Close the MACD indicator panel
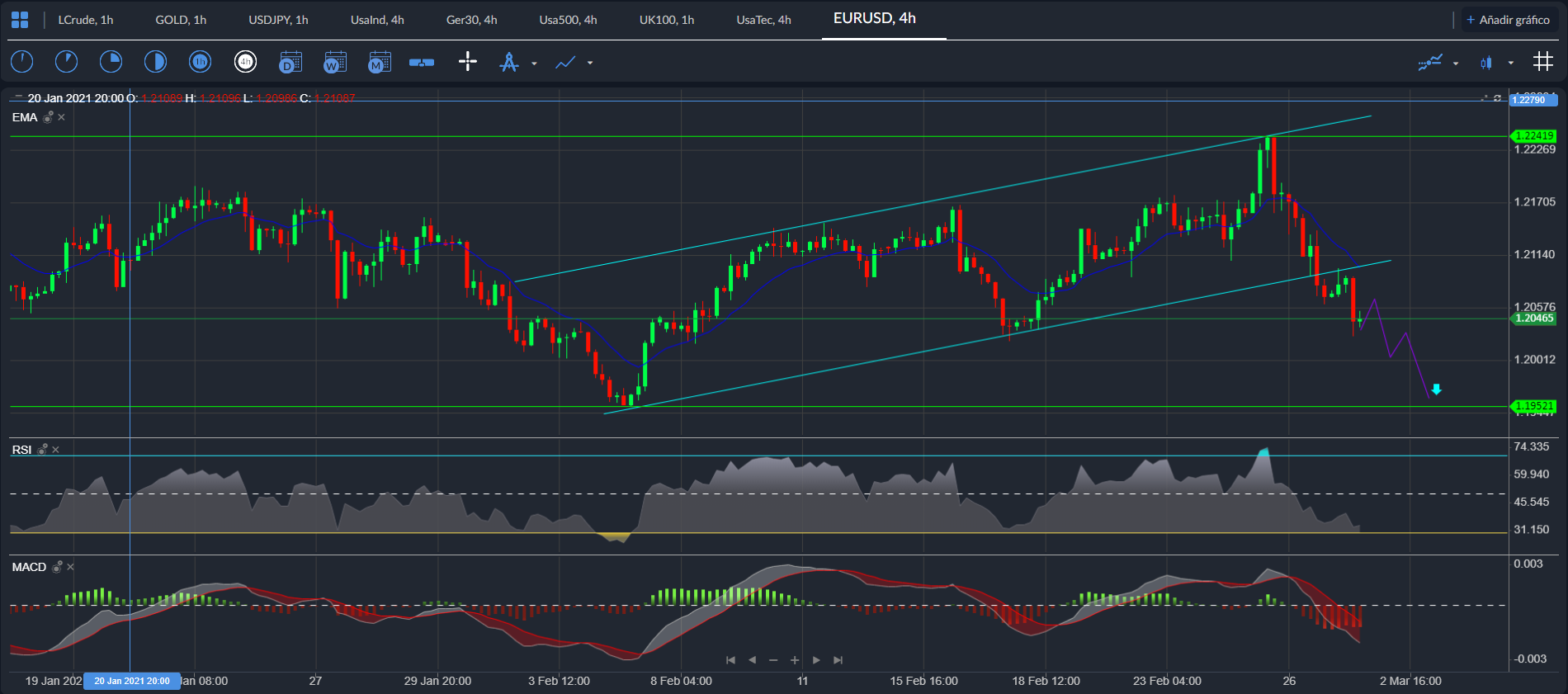This screenshot has height=694, width=1568. (x=71, y=567)
